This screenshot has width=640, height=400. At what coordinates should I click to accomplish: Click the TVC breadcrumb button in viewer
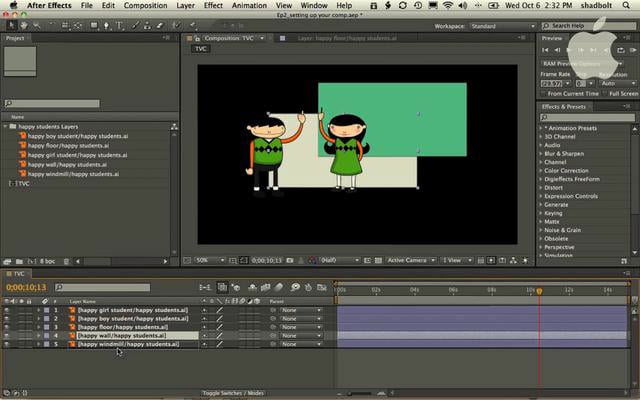pos(200,49)
